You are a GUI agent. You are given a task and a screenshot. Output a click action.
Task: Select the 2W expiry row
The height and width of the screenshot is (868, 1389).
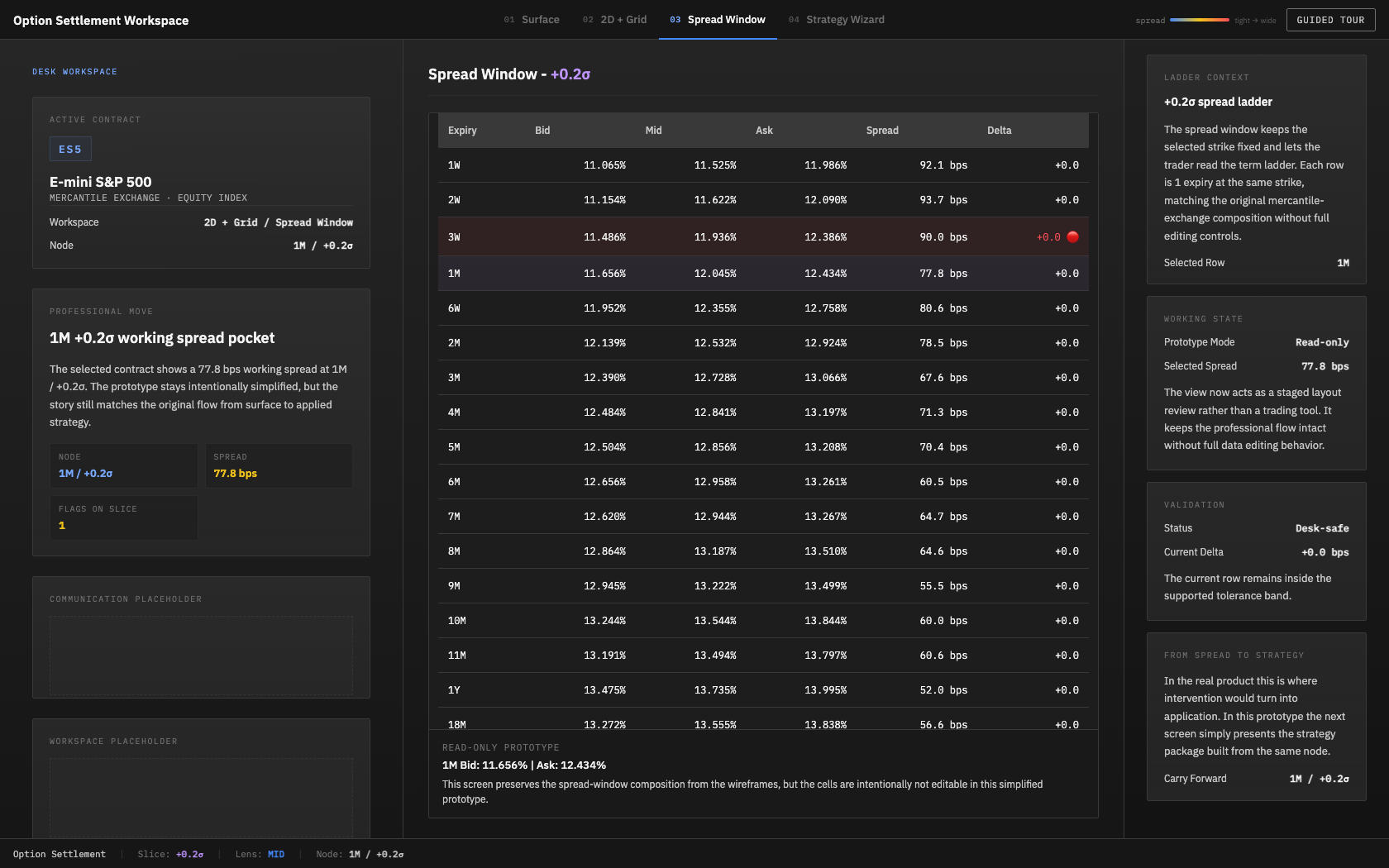(x=763, y=200)
